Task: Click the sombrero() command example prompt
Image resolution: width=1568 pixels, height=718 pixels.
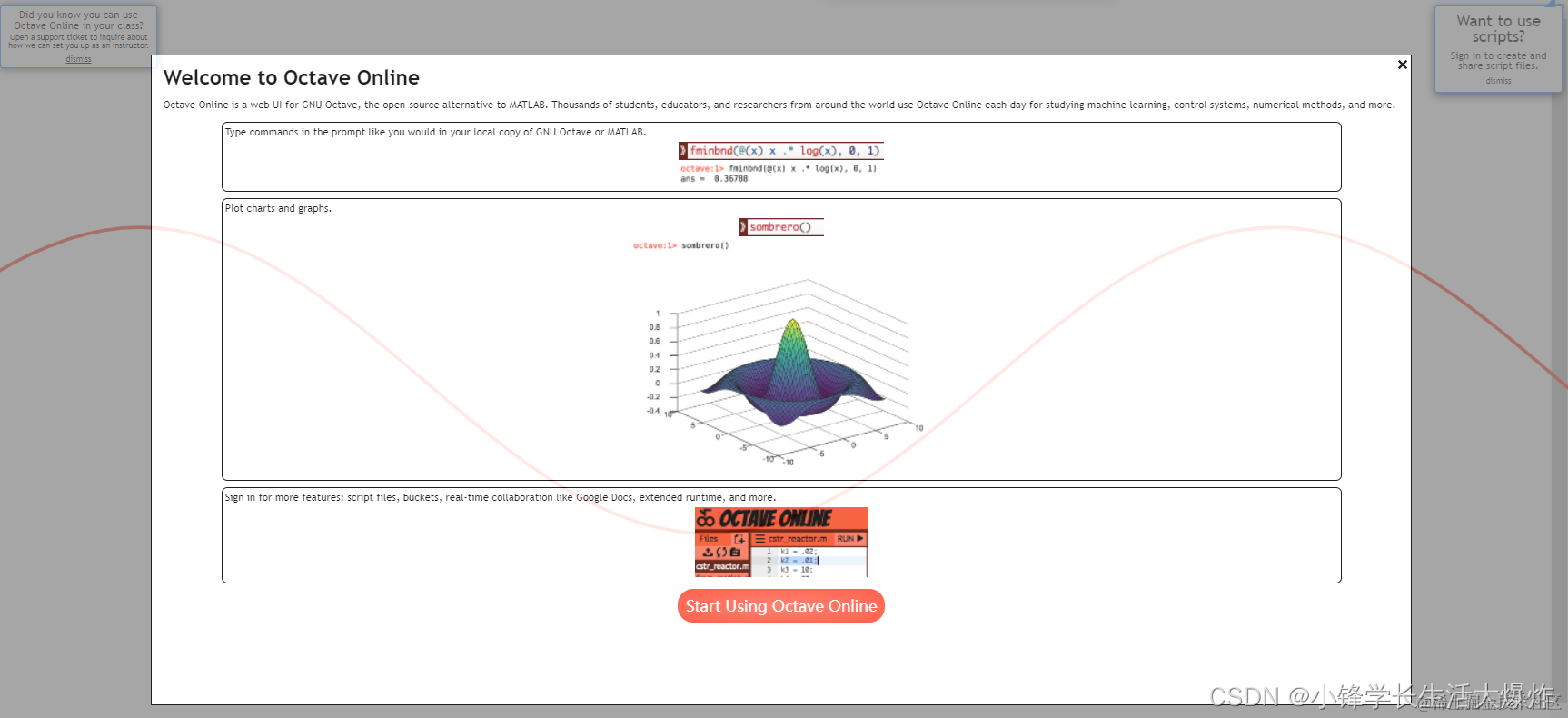Action: click(x=781, y=227)
